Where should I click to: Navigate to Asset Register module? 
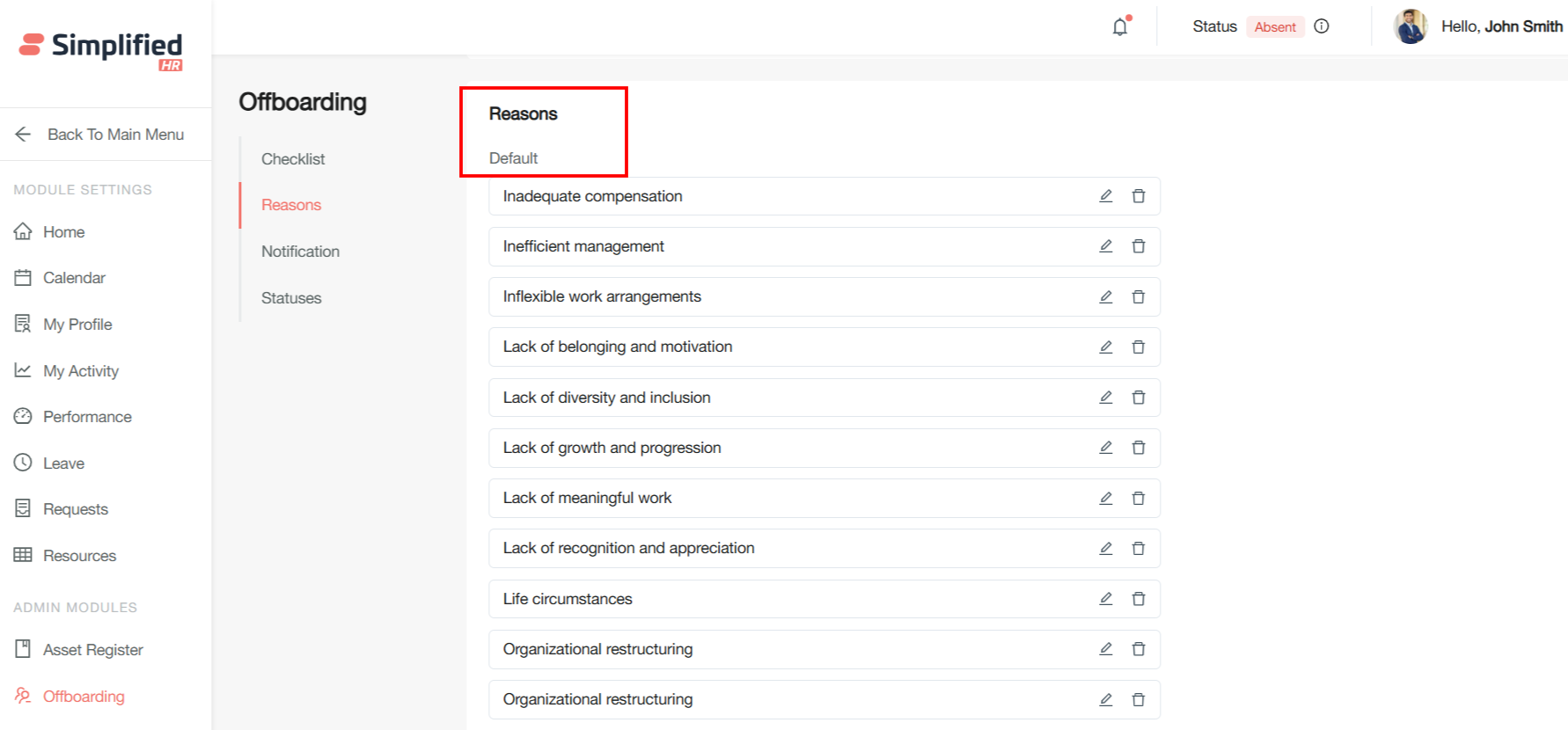tap(92, 650)
